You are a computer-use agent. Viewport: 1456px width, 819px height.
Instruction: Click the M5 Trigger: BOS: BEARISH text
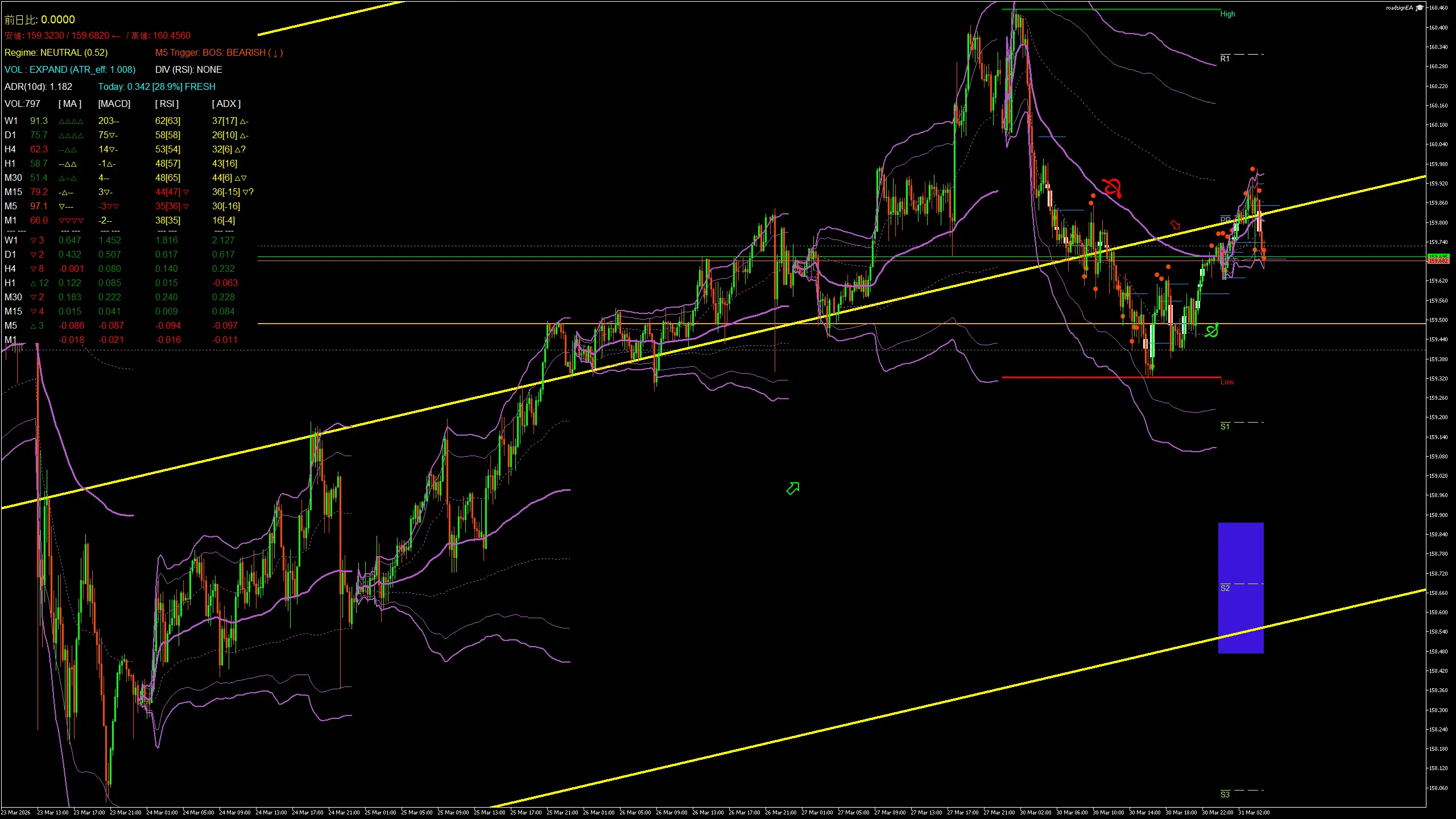pyautogui.click(x=220, y=52)
